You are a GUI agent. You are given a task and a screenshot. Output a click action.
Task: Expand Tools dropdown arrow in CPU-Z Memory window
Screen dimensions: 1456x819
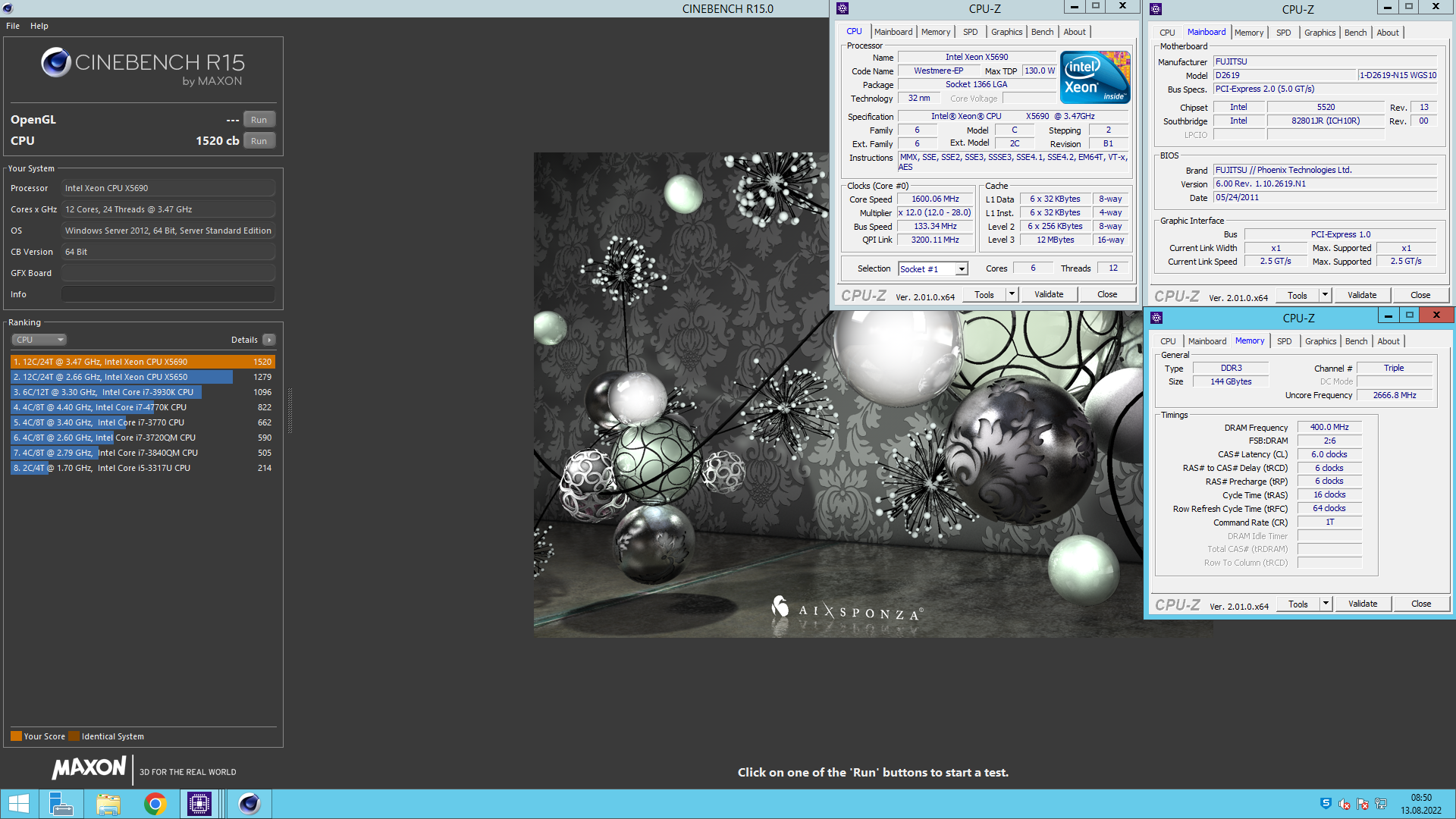[x=1326, y=604]
